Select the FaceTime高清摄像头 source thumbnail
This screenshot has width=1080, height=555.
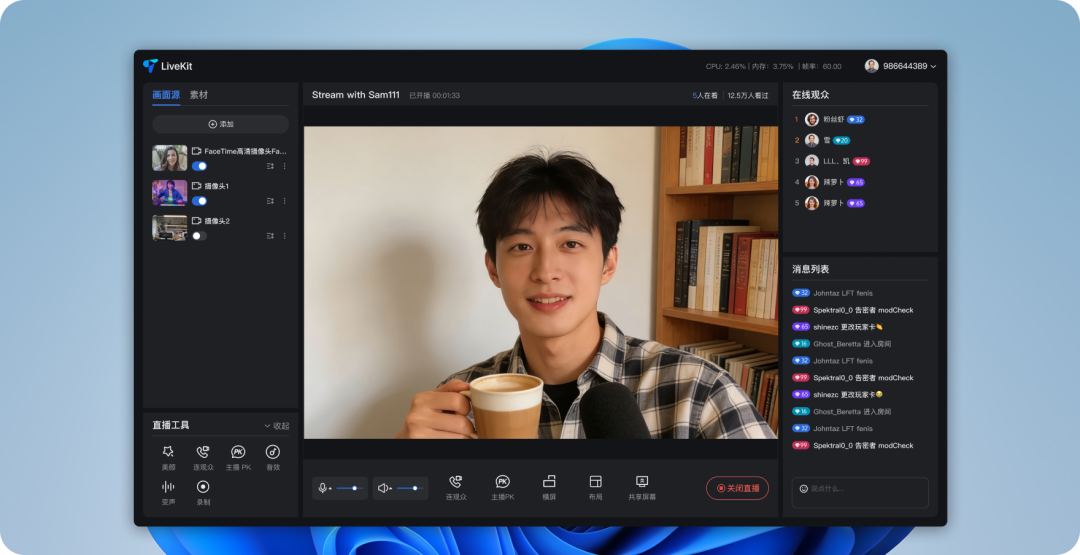169,158
